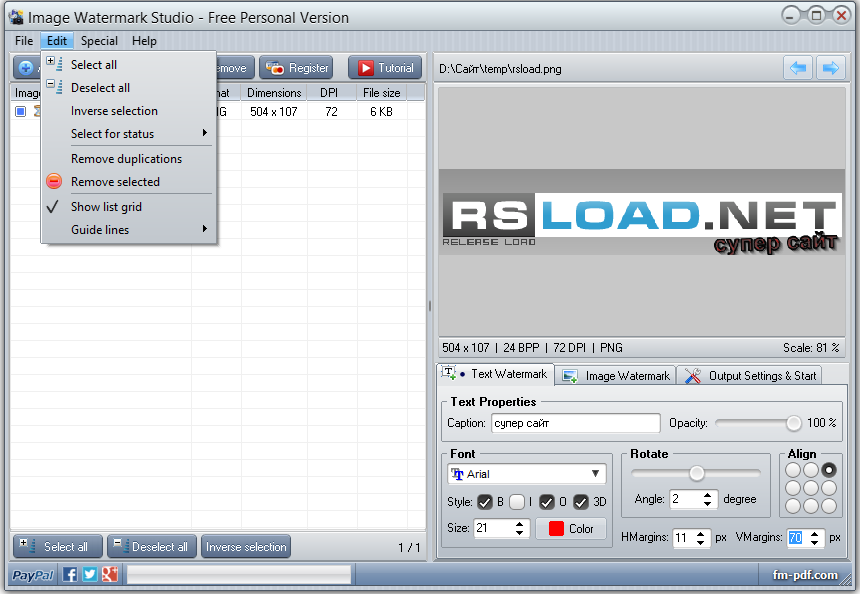The height and width of the screenshot is (594, 860).
Task: Click Remove selected red icon in menu
Action: click(x=54, y=182)
